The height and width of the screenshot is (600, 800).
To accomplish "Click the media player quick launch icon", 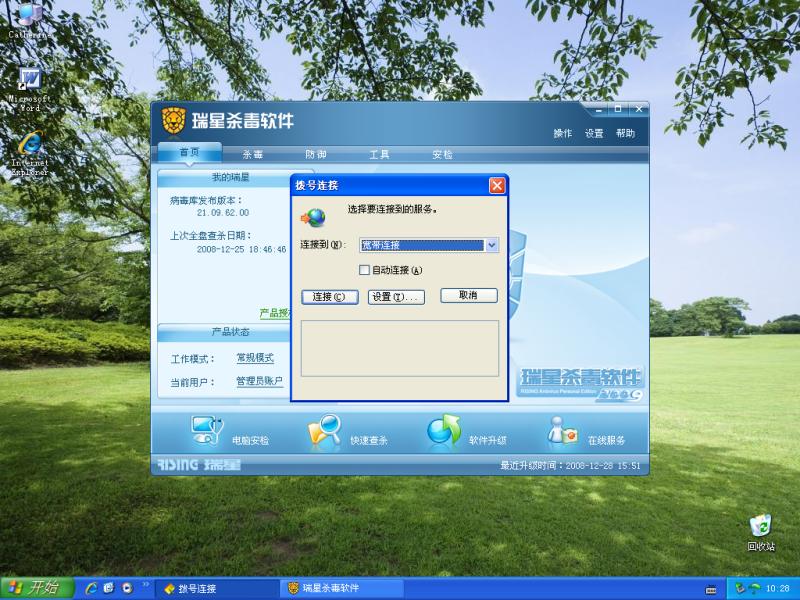I will tap(126, 588).
